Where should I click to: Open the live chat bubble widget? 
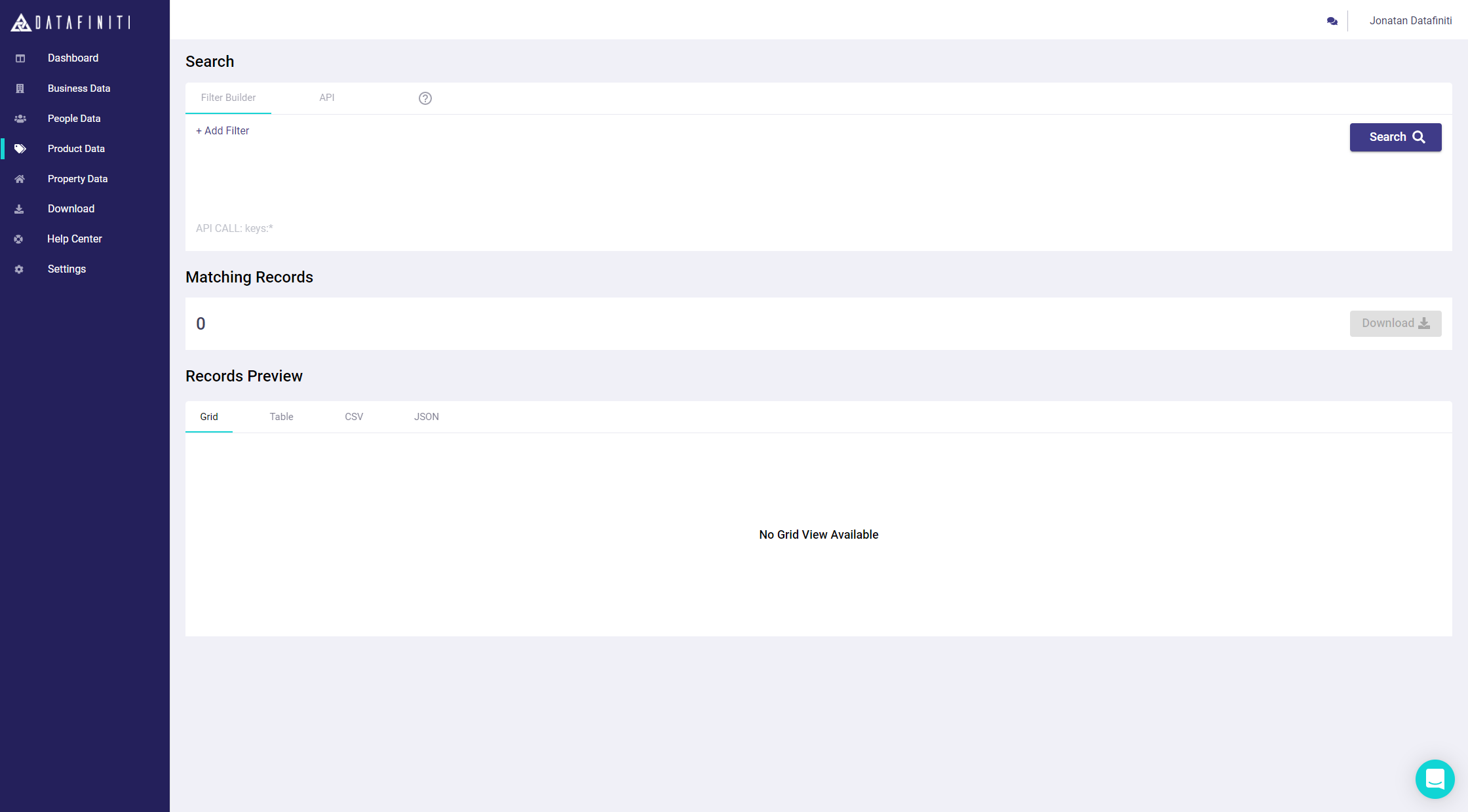[1435, 779]
